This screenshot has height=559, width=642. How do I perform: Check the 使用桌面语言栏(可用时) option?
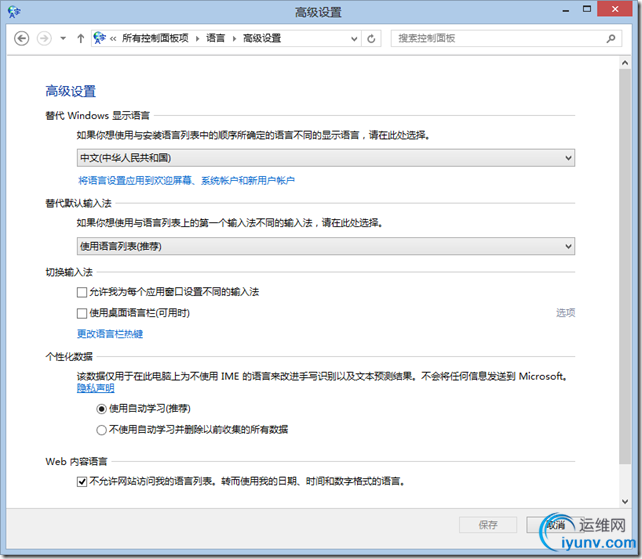(x=83, y=313)
